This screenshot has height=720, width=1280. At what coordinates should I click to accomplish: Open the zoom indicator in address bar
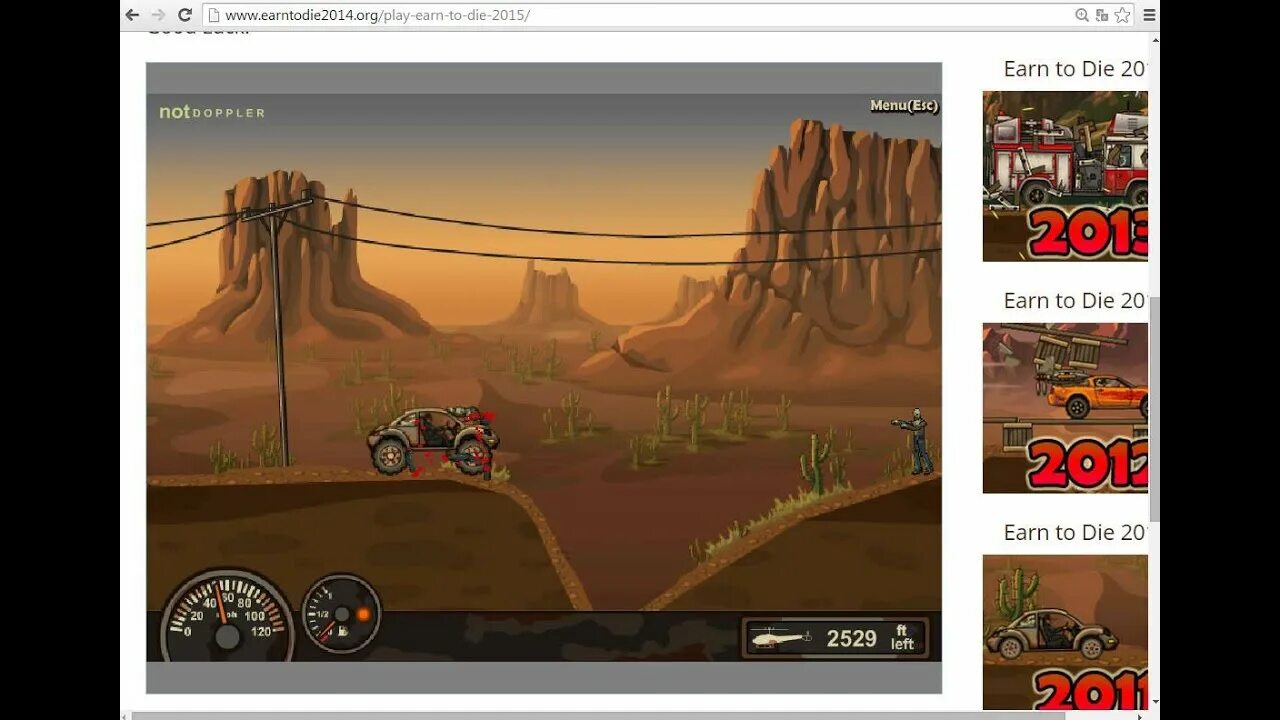coord(1082,15)
